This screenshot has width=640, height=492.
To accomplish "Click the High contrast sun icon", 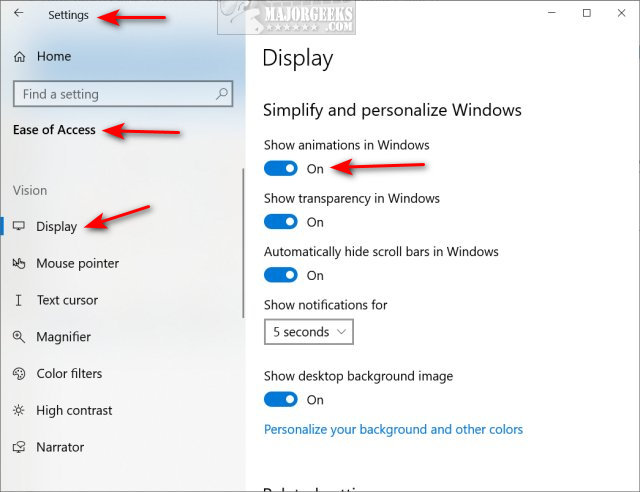I will click(19, 410).
